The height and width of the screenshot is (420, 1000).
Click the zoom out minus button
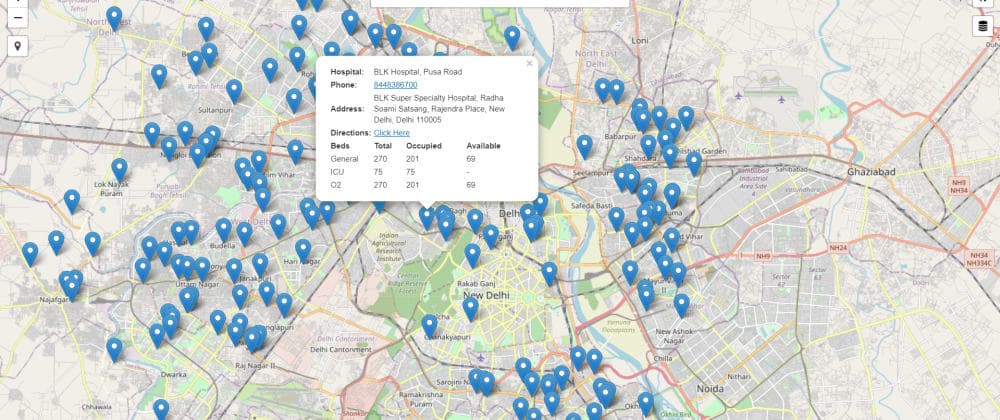18,17
